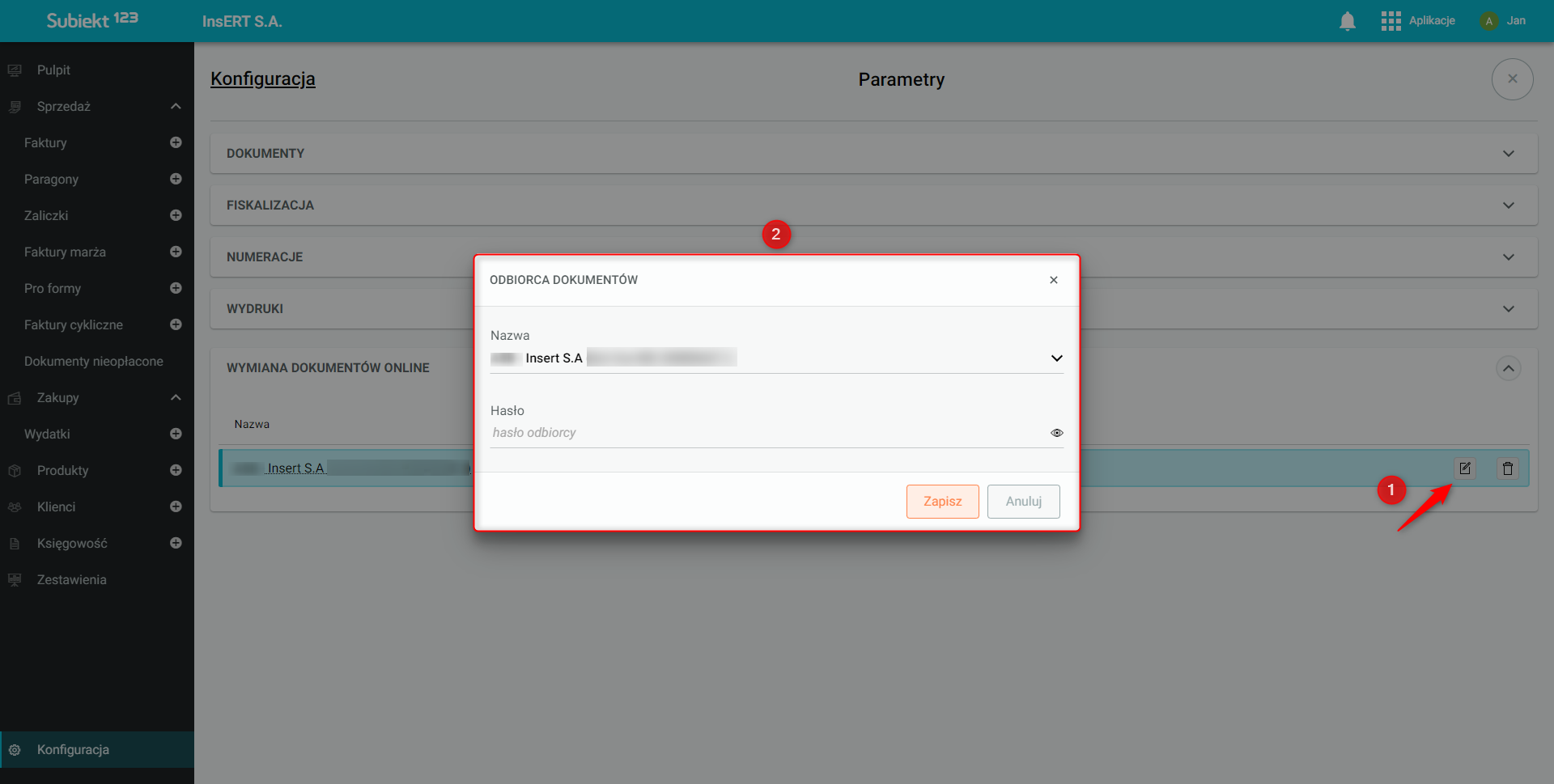Follow the Konfiguracja breadcrumb link
Screen dimensions: 1554x784
click(x=263, y=79)
